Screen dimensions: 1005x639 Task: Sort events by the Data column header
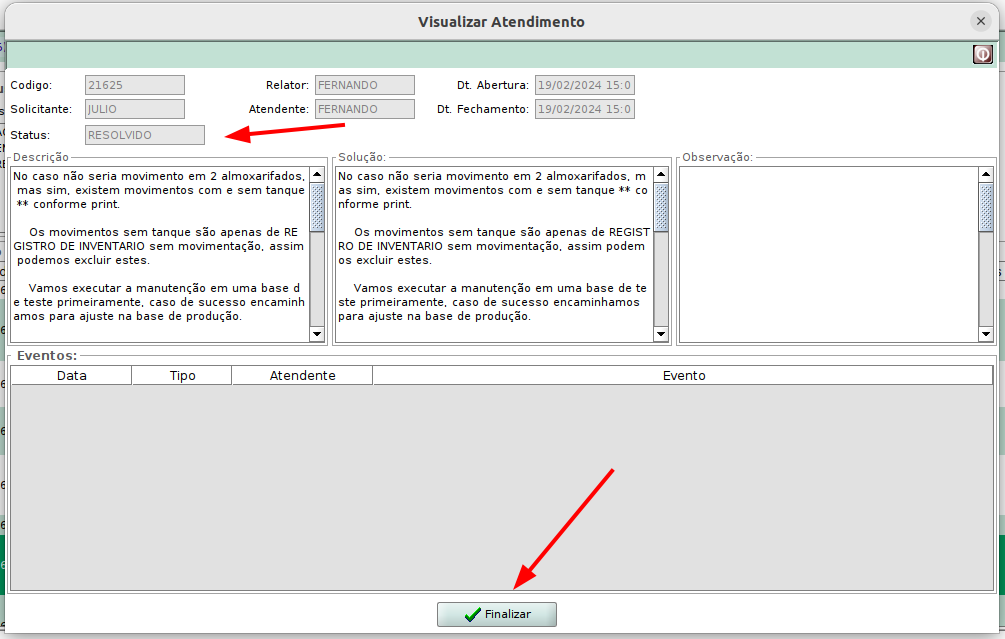click(71, 376)
